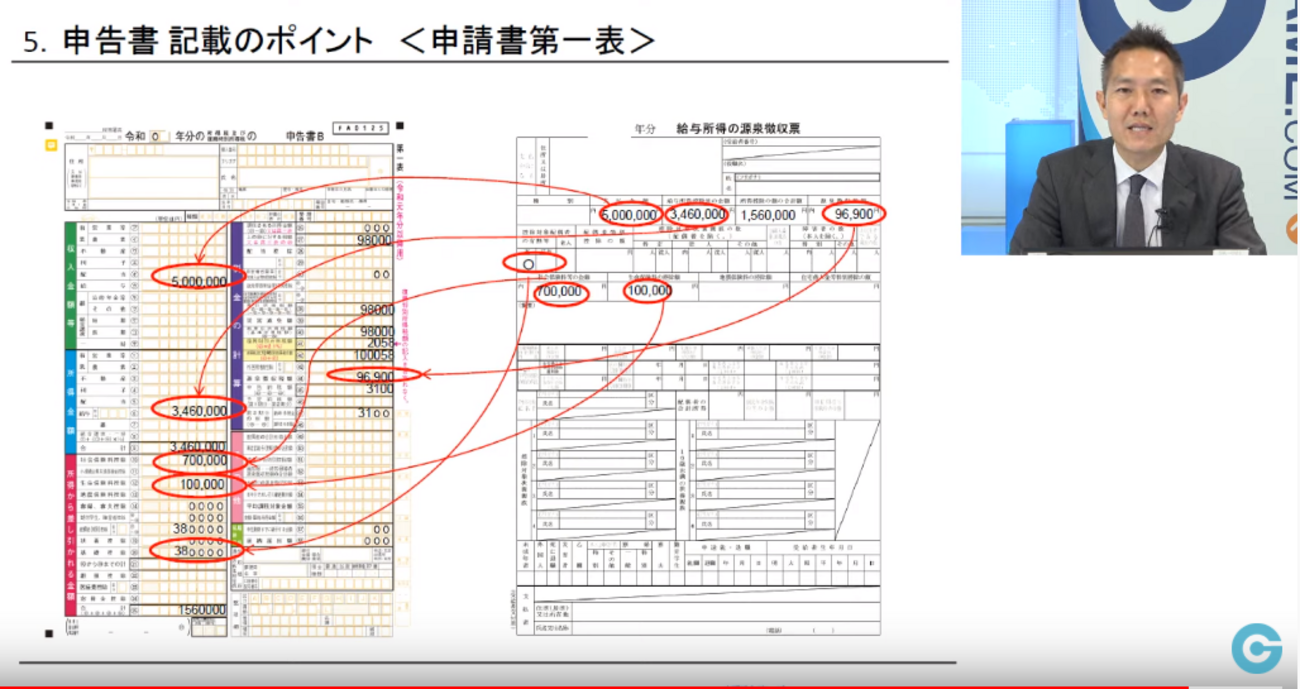Click 100,000 on the 源泉徴収票
Viewport: 1300px width, 689px height.
coord(648,291)
